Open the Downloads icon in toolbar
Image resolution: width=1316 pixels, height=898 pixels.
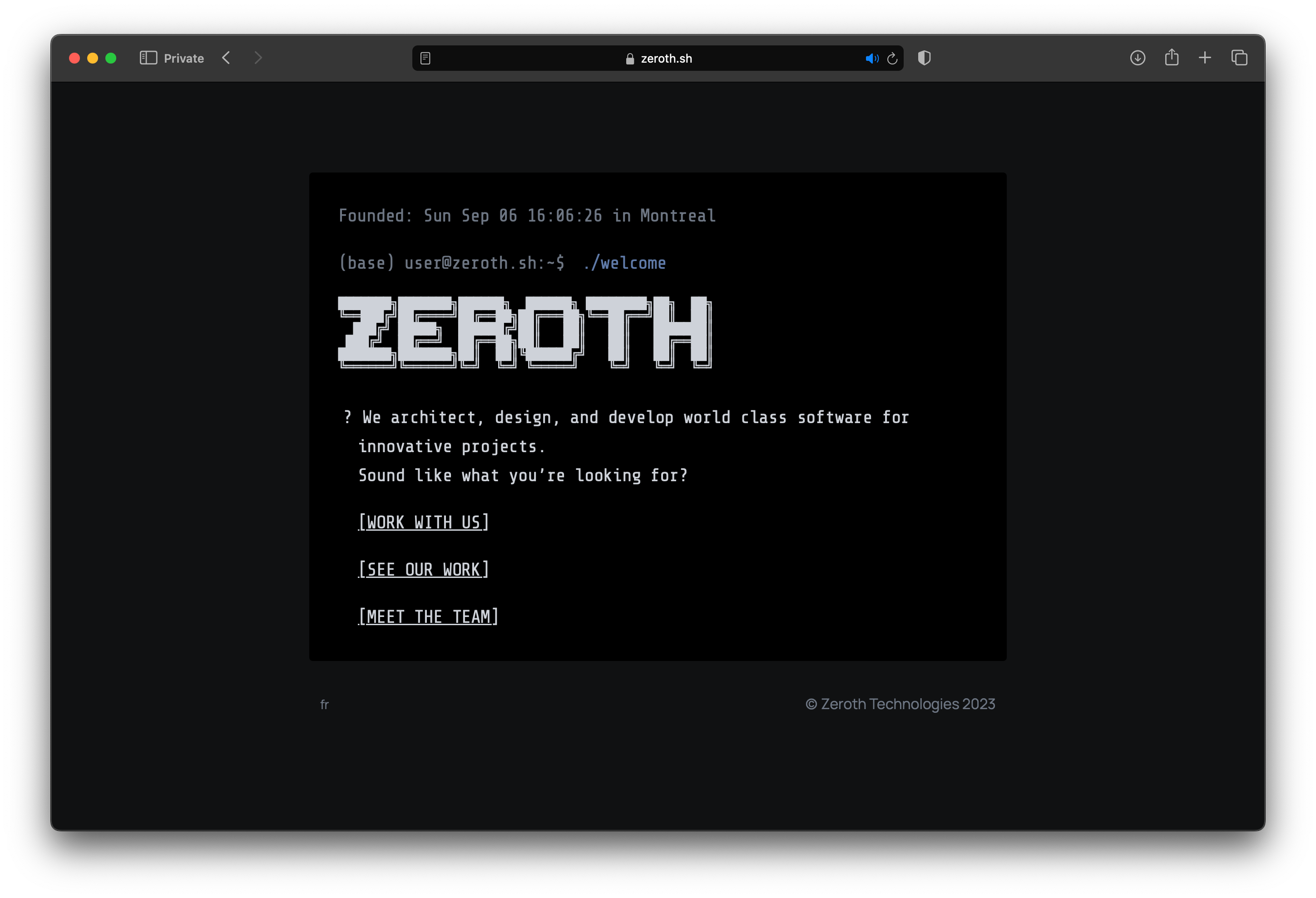(x=1137, y=58)
